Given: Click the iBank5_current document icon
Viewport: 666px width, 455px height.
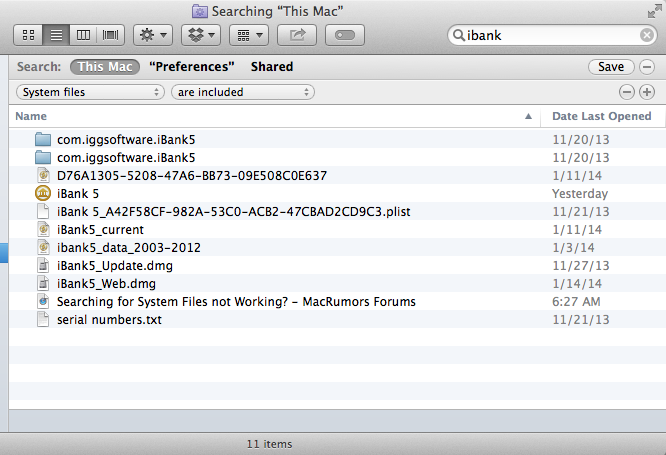Looking at the screenshot, I should click(x=43, y=229).
